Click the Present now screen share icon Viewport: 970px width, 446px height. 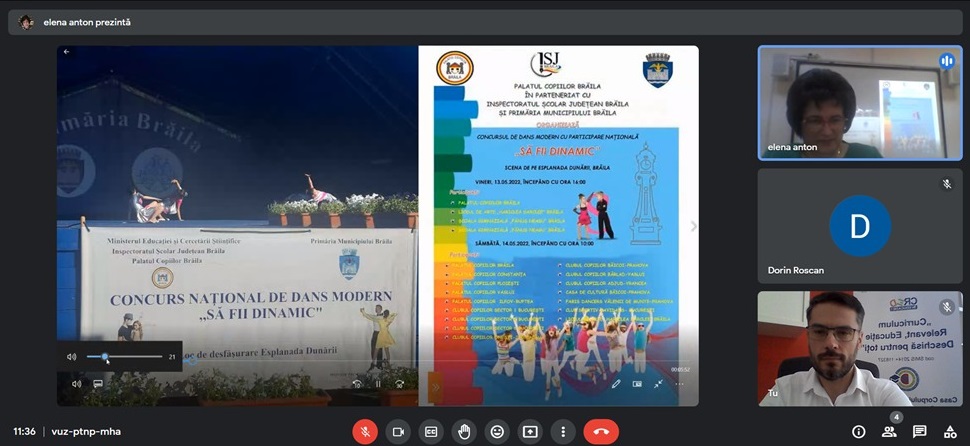(530, 431)
